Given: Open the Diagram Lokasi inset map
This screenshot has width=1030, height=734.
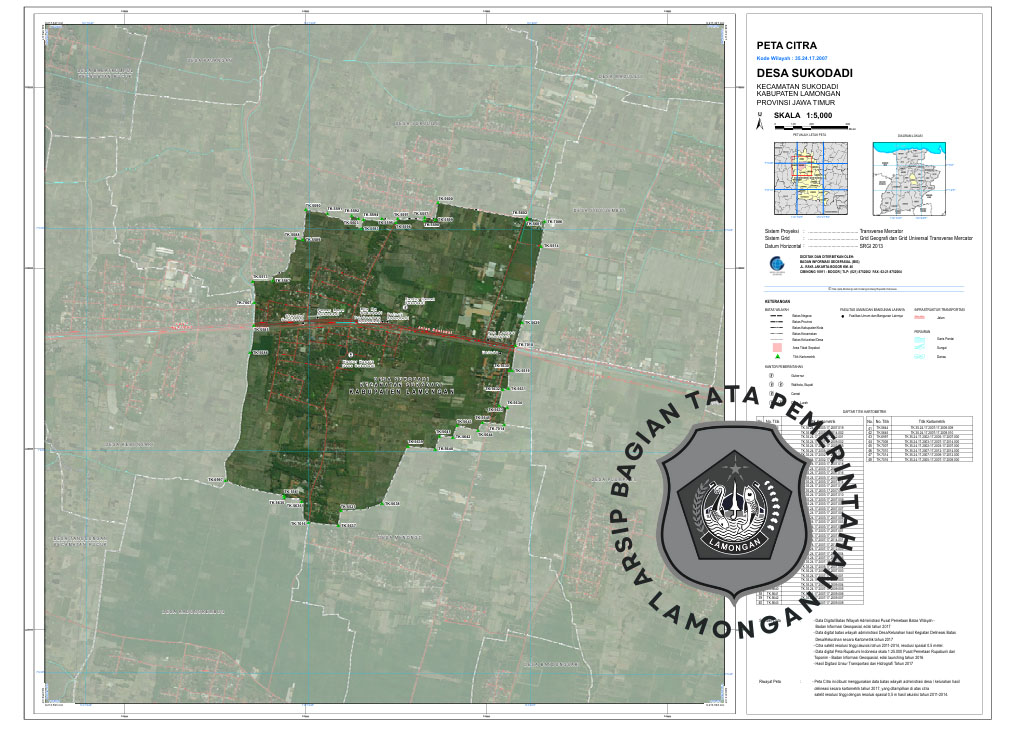Looking at the screenshot, I should pyautogui.click(x=910, y=176).
